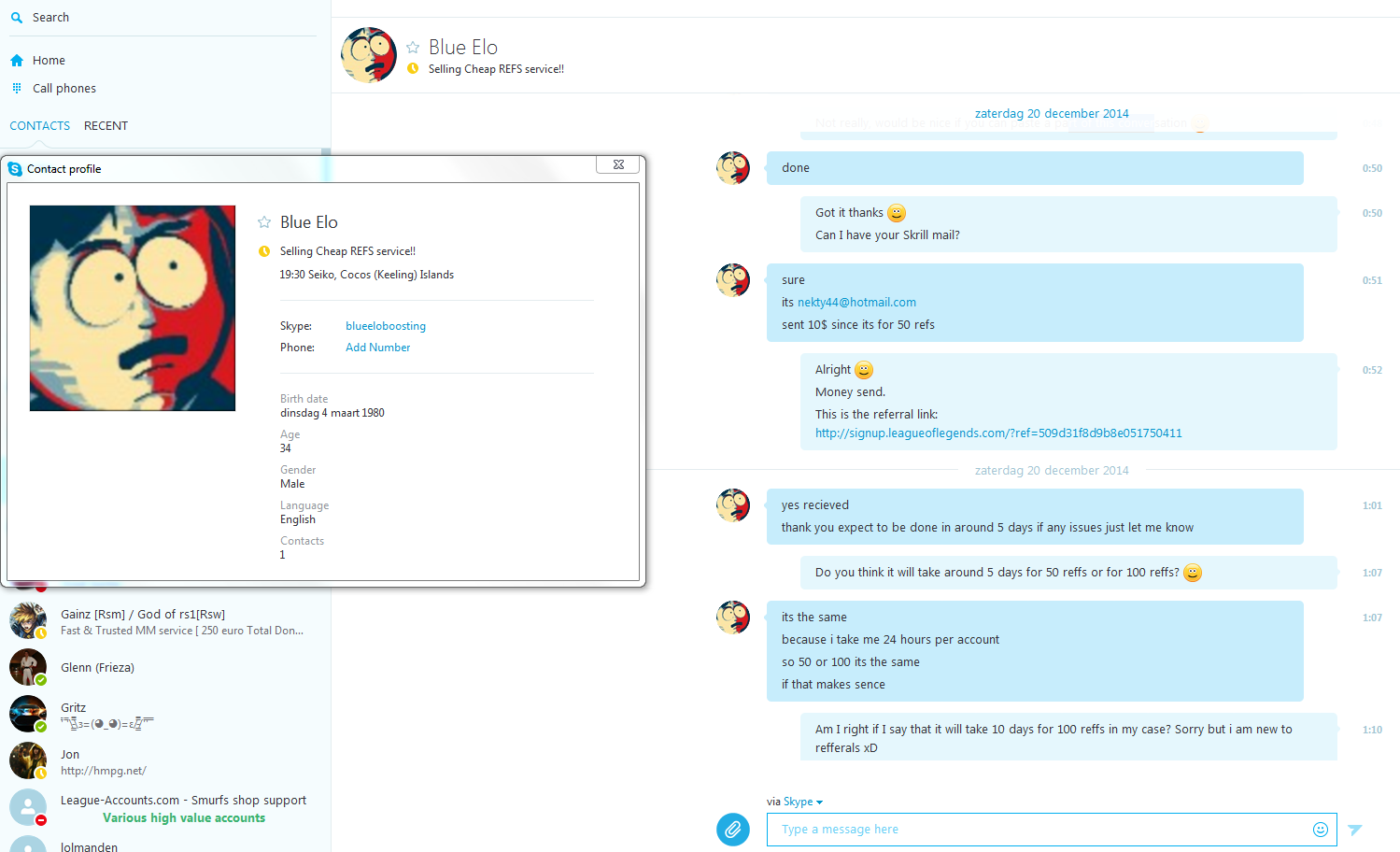Click the send message arrow icon
1400x852 pixels.
tap(1355, 830)
